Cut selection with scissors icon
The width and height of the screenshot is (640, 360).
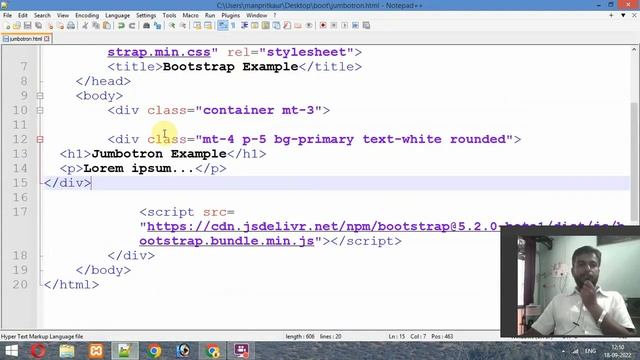pyautogui.click(x=84, y=25)
